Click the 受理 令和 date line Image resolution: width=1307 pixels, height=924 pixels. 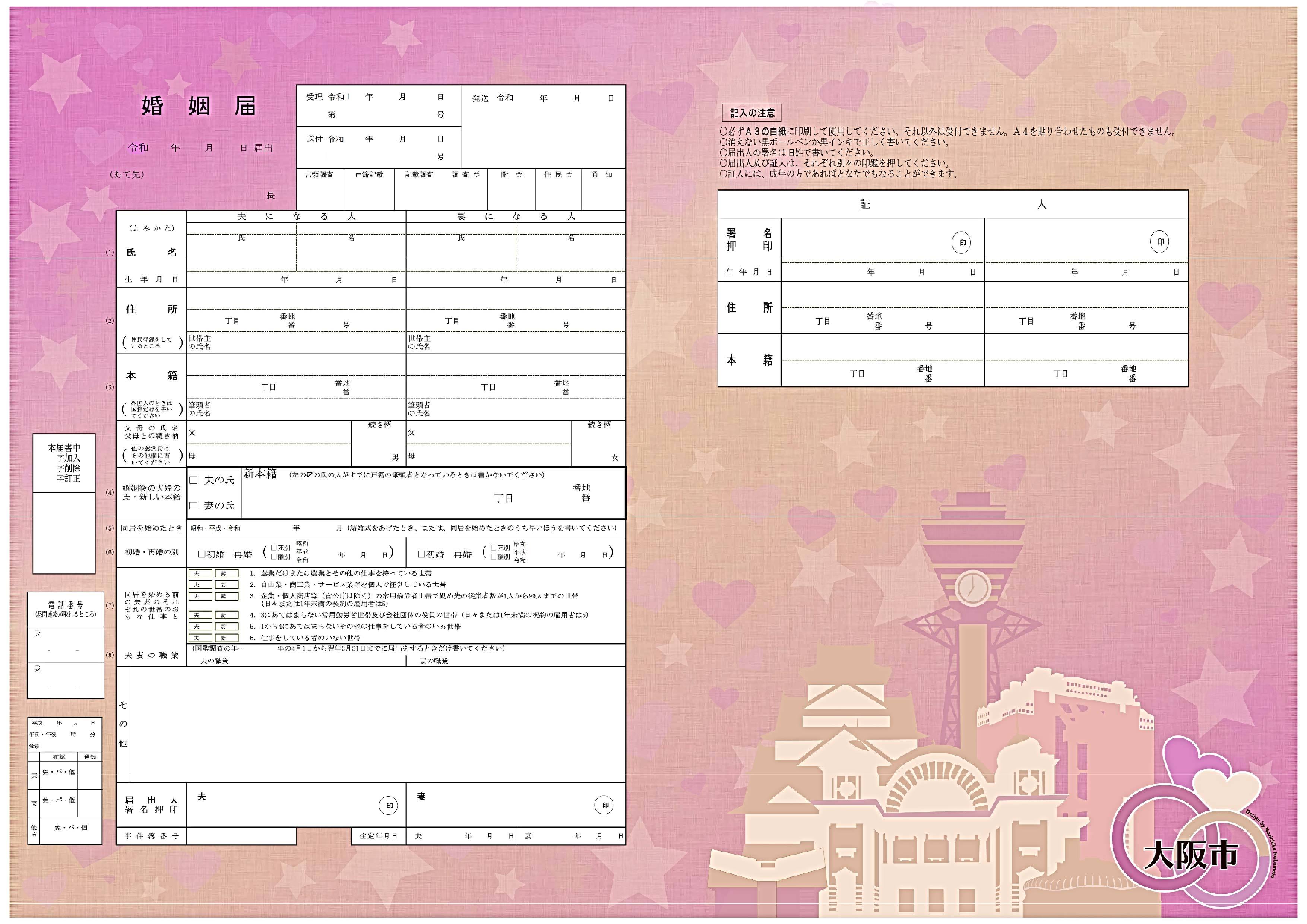tap(374, 97)
